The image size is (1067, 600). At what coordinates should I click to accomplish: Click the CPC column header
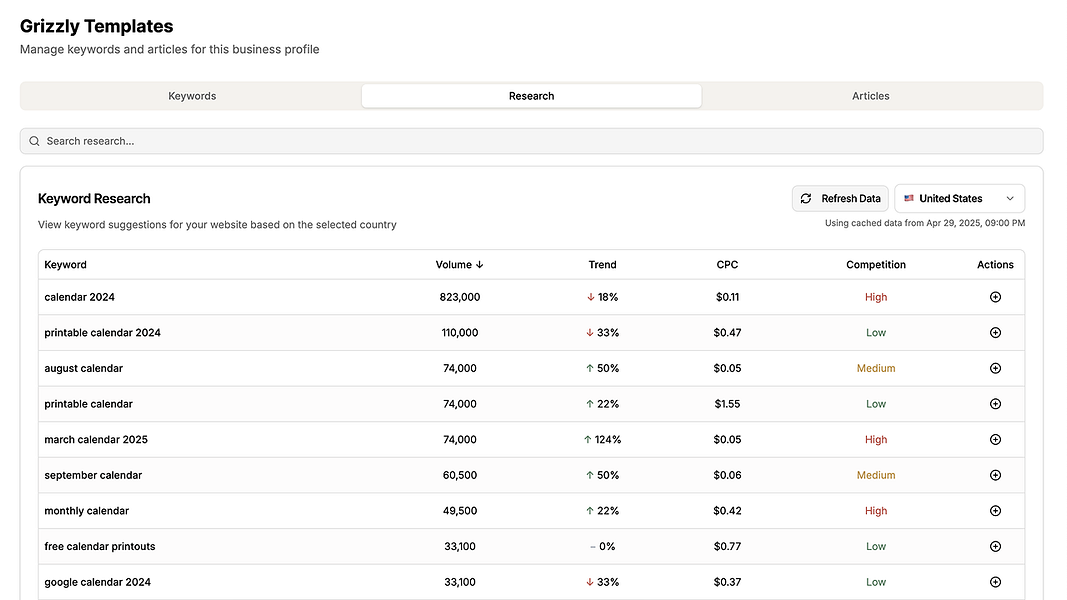click(x=727, y=265)
